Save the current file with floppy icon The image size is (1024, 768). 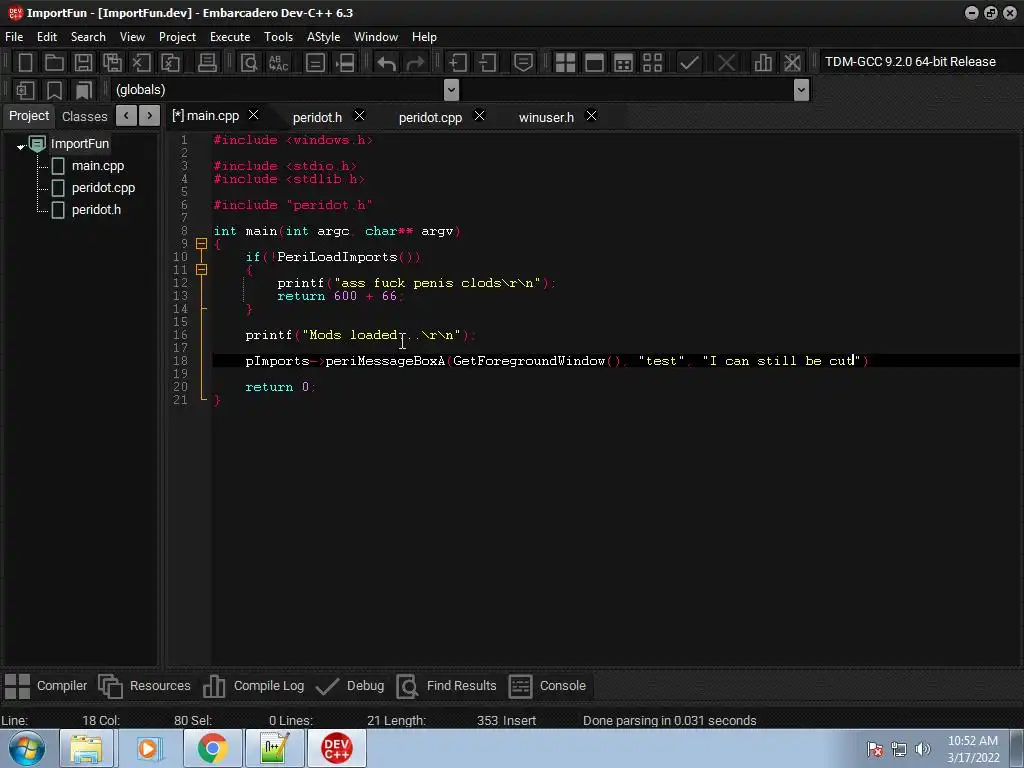pos(83,63)
